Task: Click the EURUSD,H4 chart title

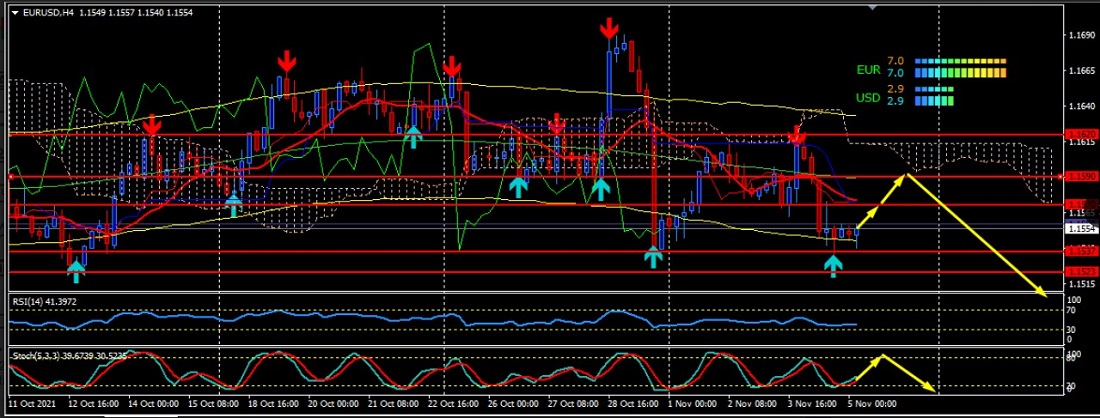Action: pos(48,13)
